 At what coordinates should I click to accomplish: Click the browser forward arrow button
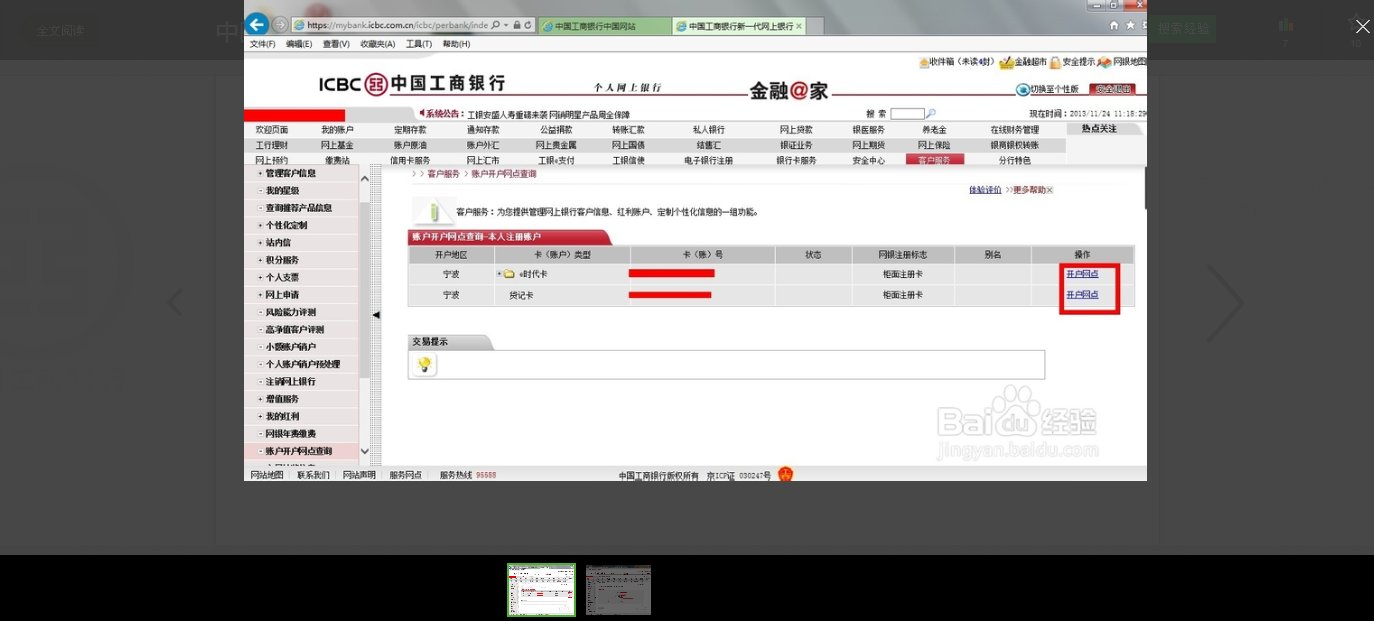(x=281, y=24)
